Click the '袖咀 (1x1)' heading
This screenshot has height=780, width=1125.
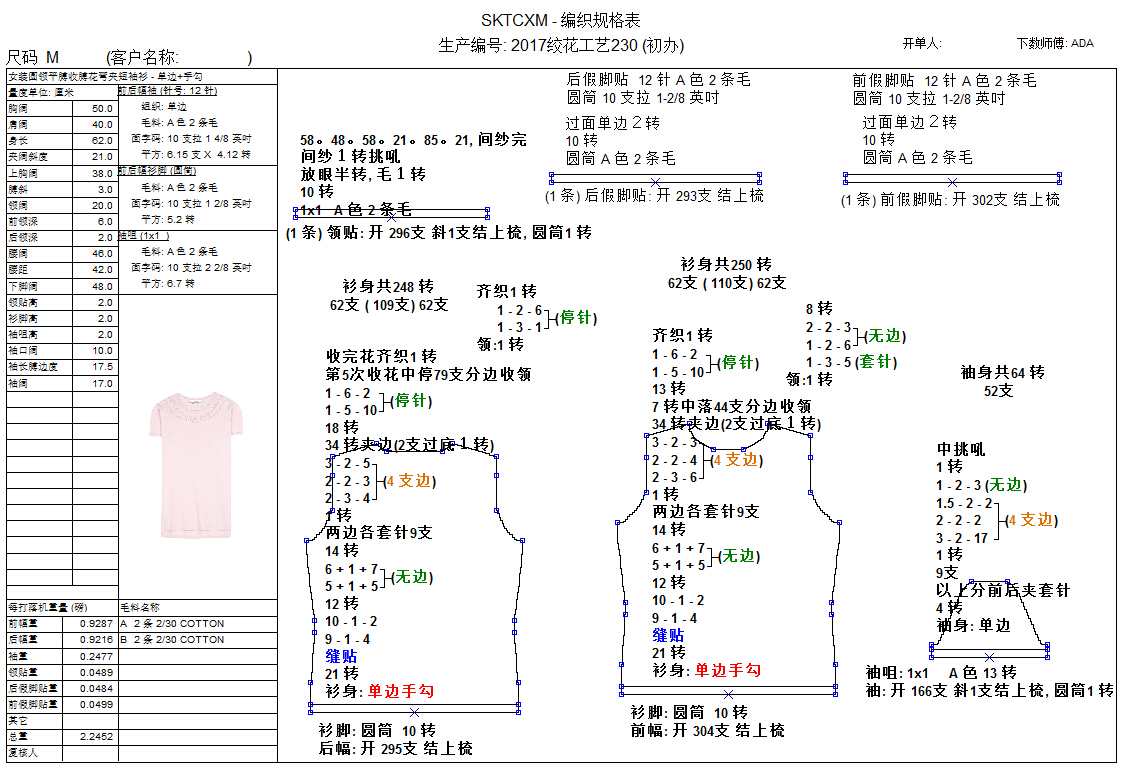144,235
